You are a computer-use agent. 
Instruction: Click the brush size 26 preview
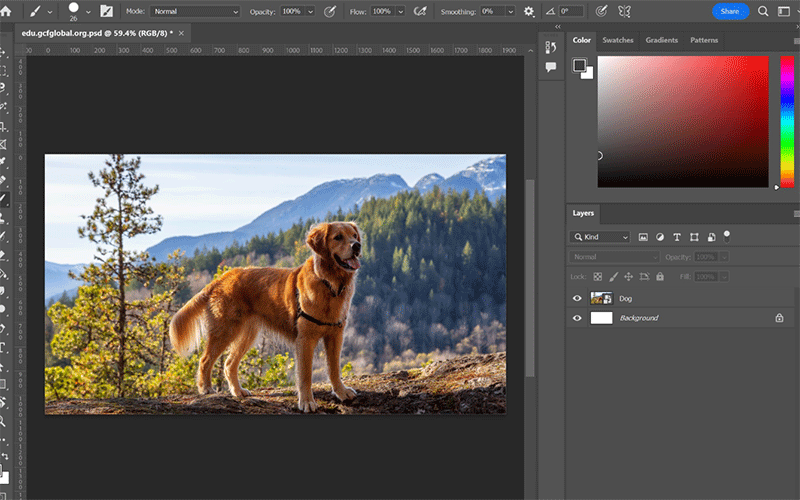coord(73,11)
